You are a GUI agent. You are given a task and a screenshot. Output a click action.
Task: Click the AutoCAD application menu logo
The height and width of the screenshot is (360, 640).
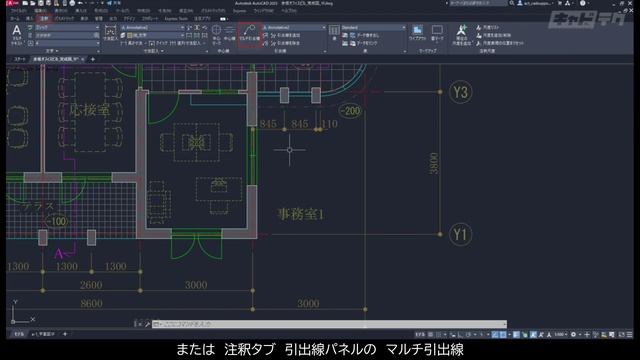point(12,3)
